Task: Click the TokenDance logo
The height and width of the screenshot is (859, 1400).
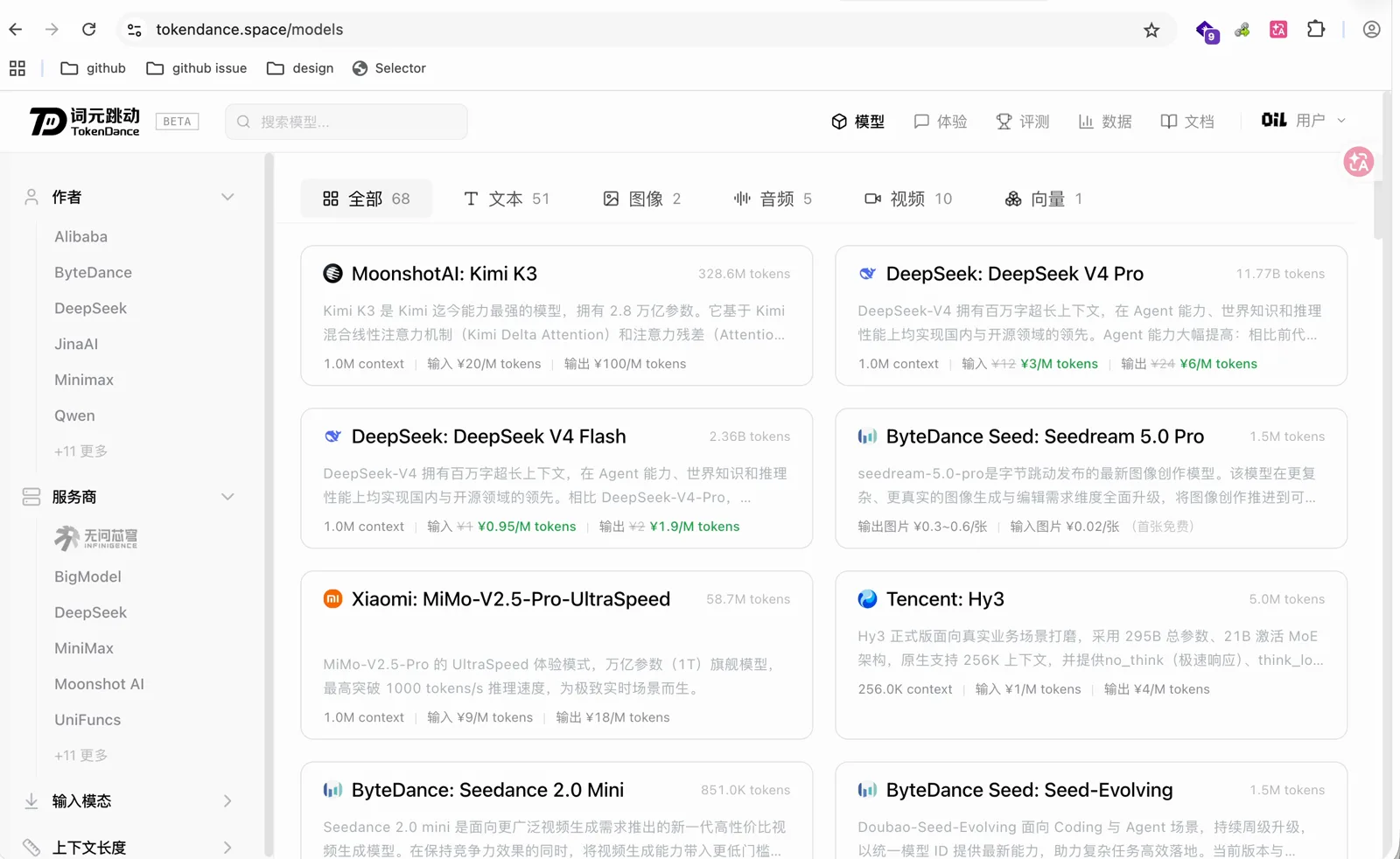Action: click(85, 122)
